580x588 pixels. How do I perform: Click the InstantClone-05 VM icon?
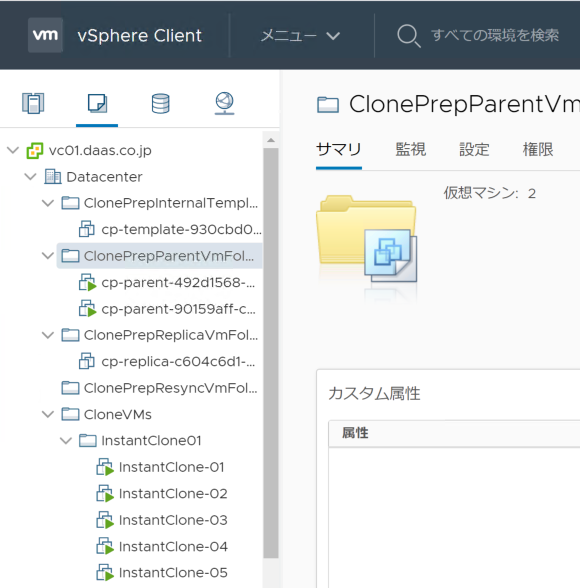[x=105, y=573]
